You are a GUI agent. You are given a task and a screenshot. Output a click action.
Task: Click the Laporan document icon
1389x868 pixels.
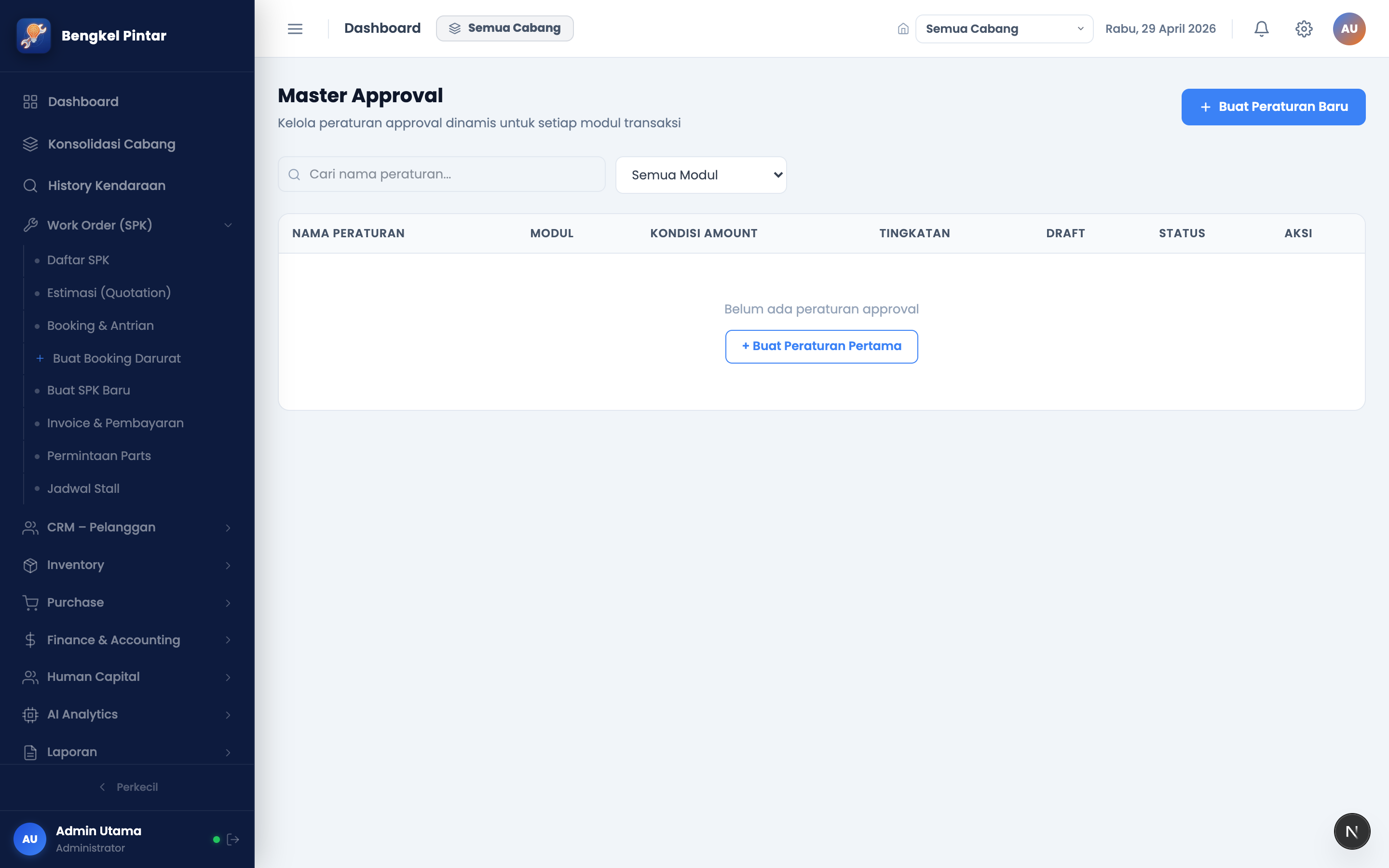coord(30,753)
